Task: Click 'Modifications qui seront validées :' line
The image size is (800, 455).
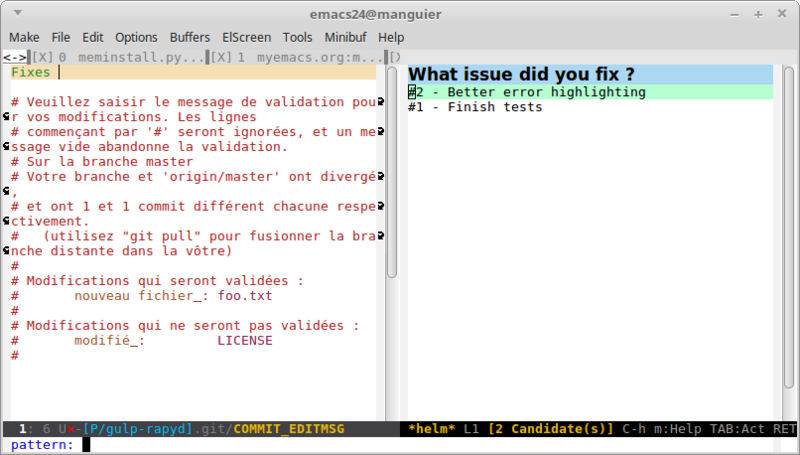Action: click(157, 281)
